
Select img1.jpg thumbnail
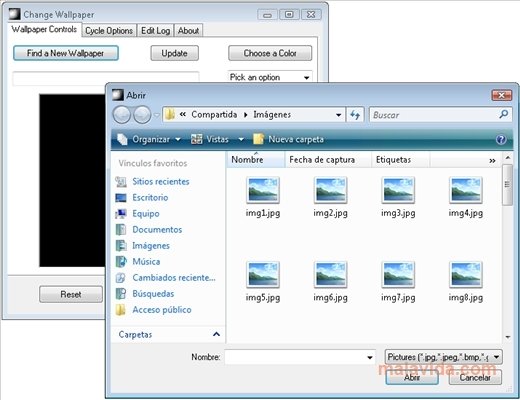click(263, 190)
